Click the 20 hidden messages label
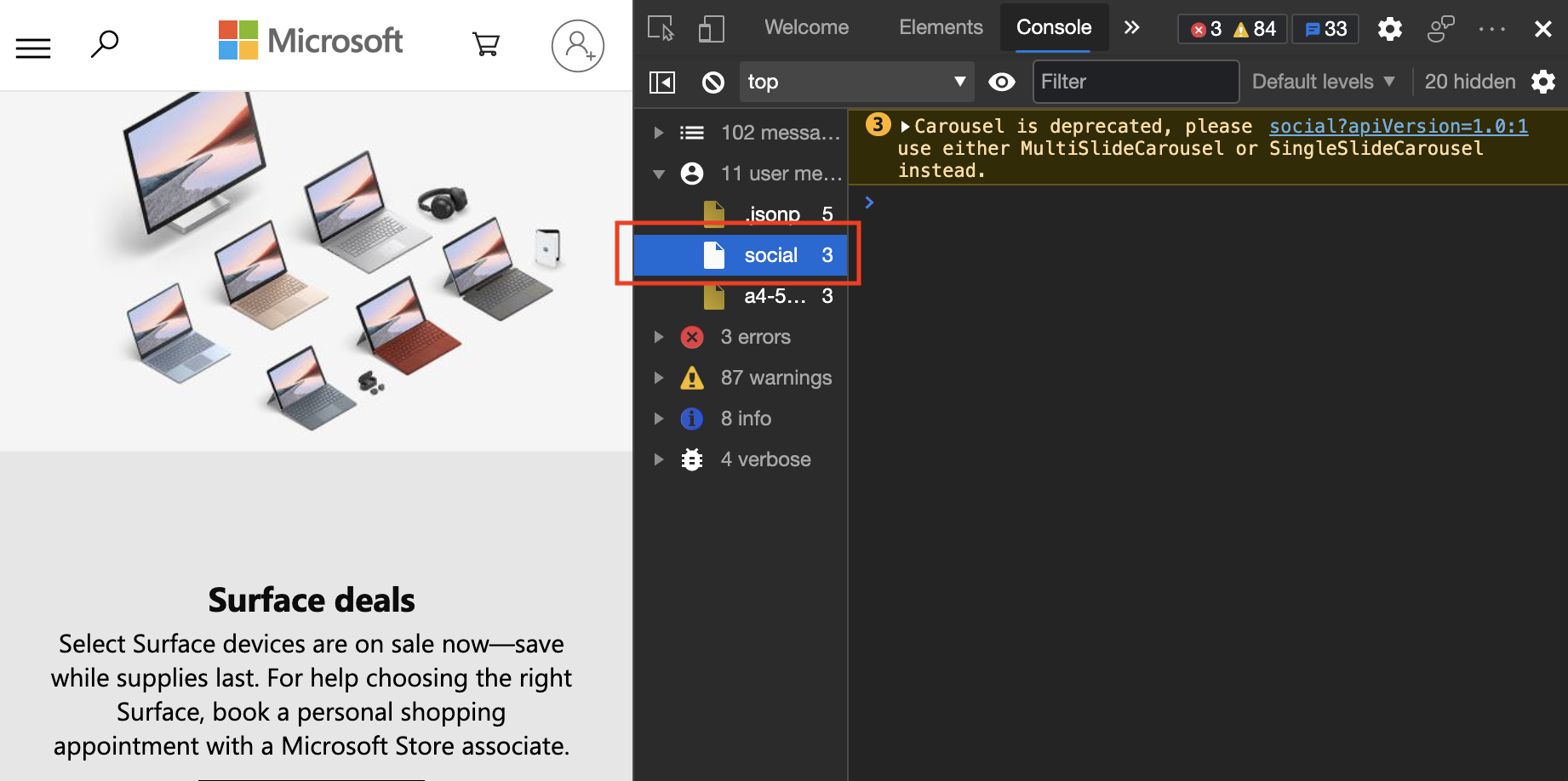The height and width of the screenshot is (781, 1568). (x=1470, y=82)
